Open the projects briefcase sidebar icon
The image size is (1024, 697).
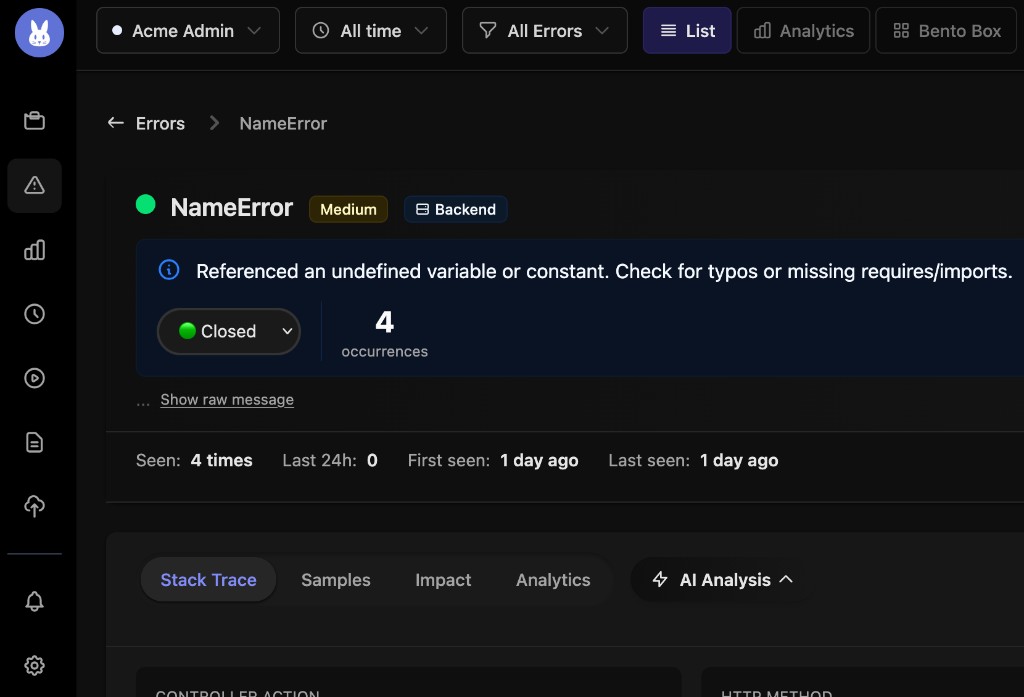tap(35, 121)
